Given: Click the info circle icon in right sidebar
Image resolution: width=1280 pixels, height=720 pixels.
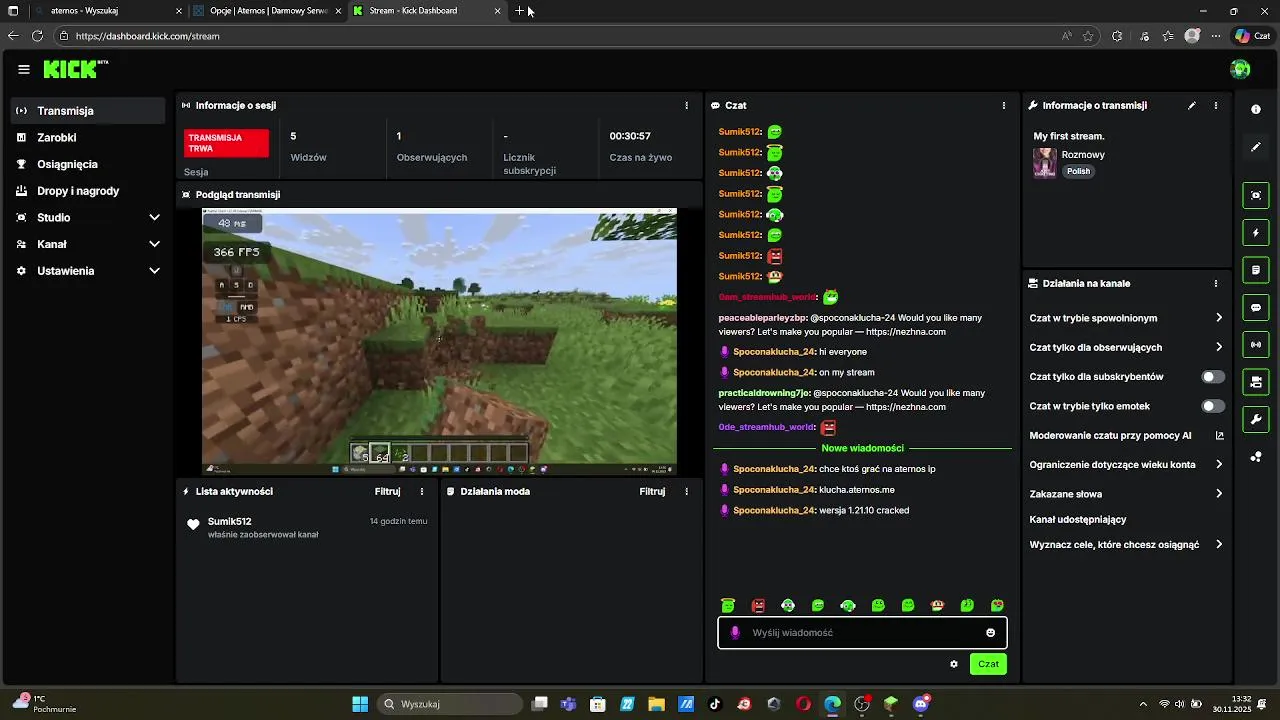Looking at the screenshot, I should point(1256,109).
